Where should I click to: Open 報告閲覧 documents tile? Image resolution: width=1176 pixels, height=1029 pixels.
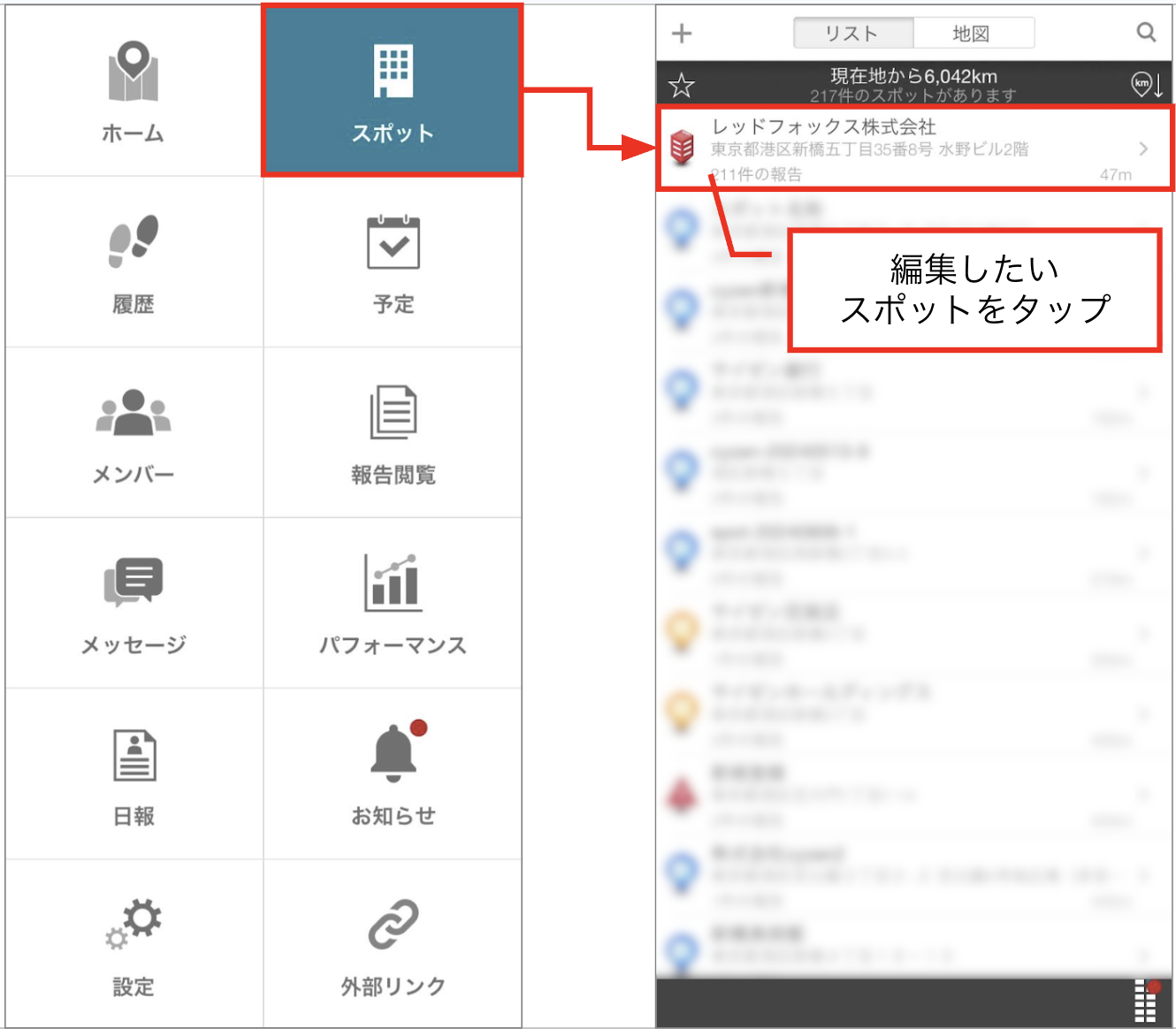(393, 432)
